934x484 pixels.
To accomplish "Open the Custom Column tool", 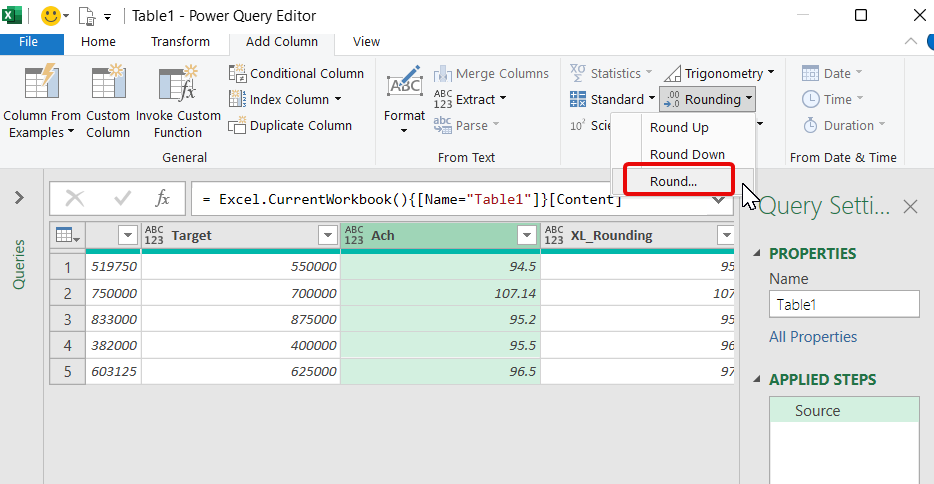I will click(x=108, y=84).
